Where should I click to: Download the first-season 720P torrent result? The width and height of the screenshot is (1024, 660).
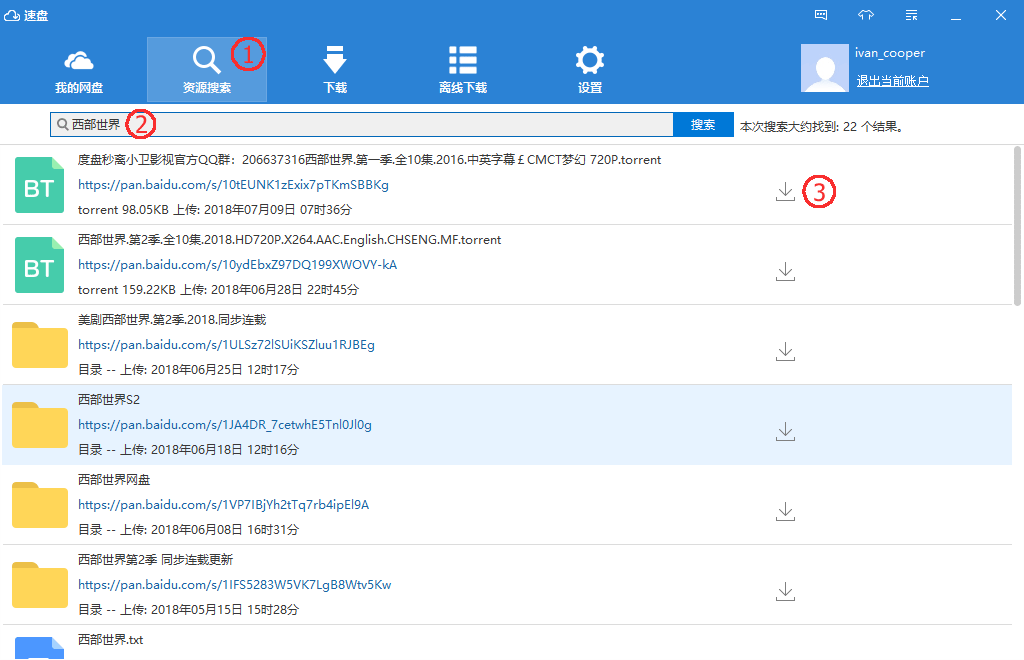[785, 191]
